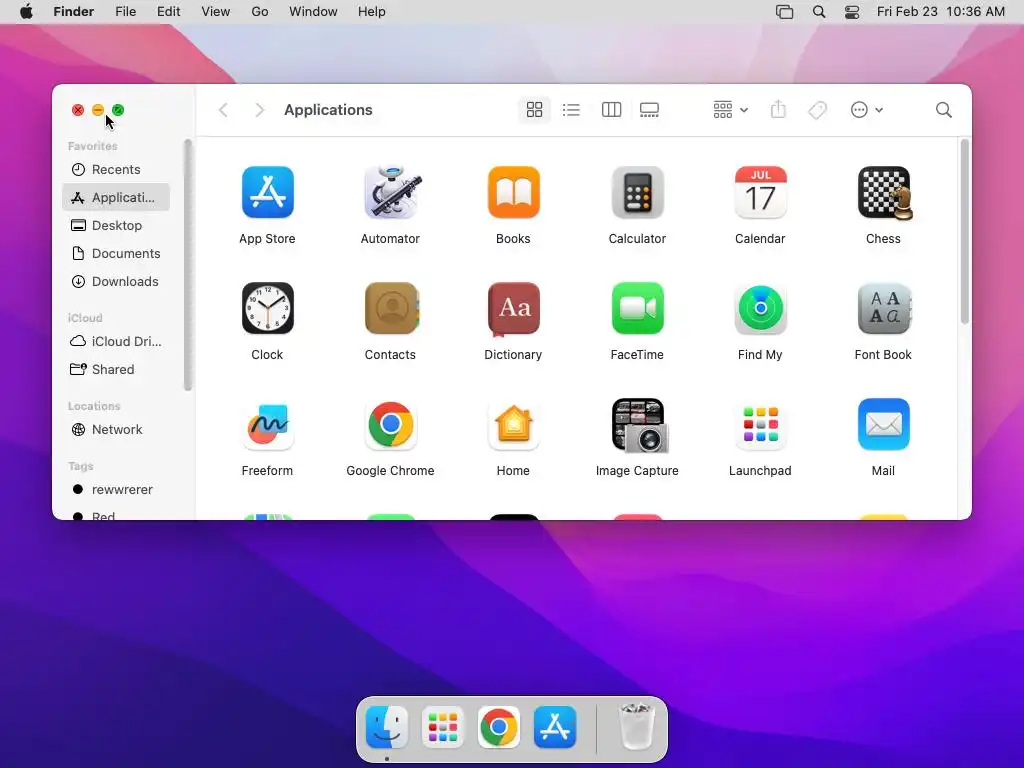Open Documents in the sidebar
This screenshot has width=1024, height=768.
[x=116, y=253]
